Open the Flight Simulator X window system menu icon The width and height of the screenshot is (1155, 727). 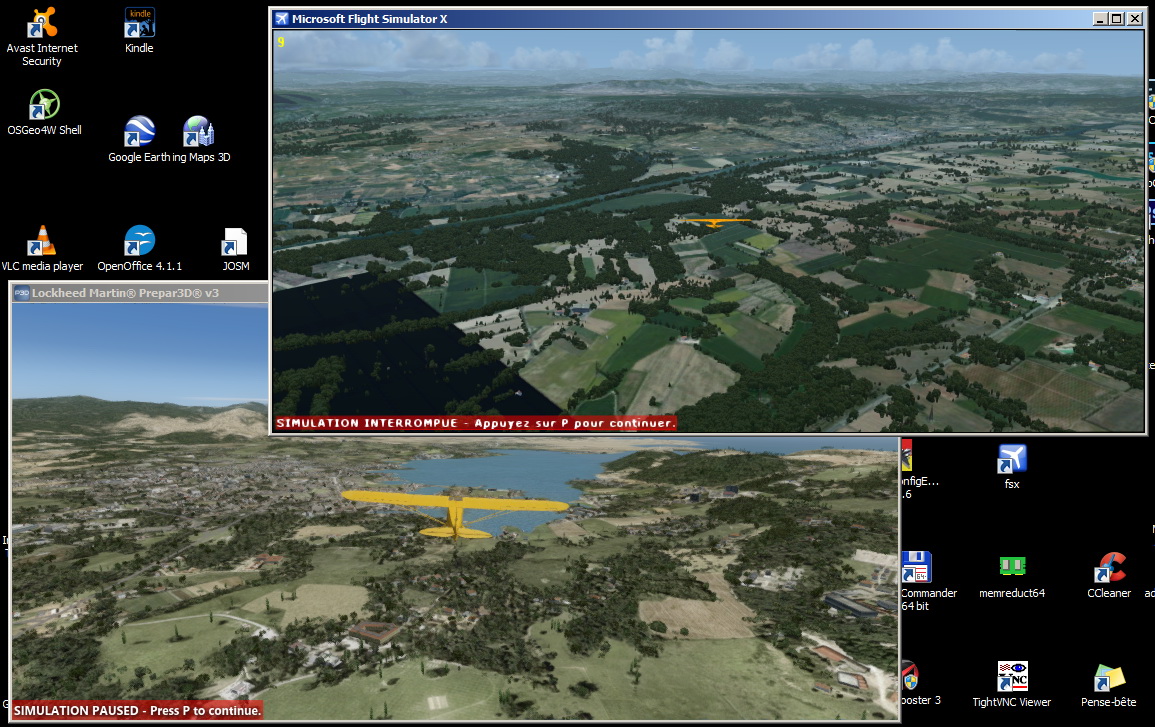281,19
